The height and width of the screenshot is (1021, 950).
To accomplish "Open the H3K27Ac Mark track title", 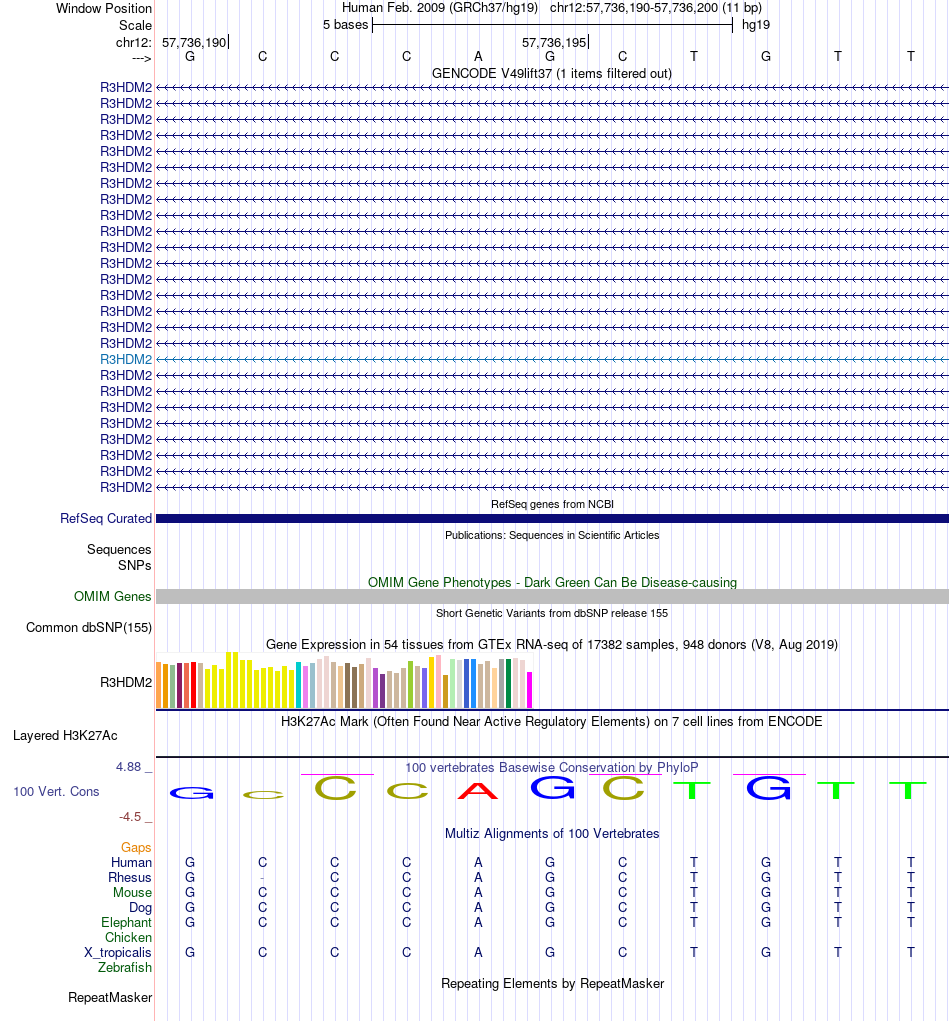I will pos(552,721).
